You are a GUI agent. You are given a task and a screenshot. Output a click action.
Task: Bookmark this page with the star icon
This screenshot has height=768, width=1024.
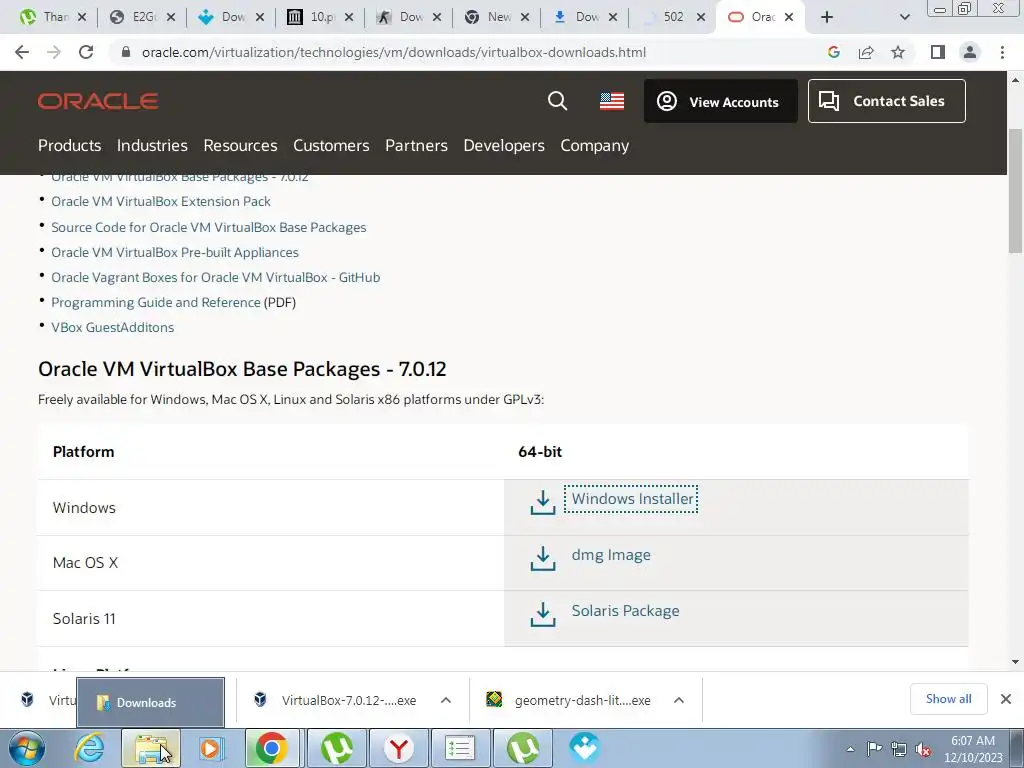(898, 52)
